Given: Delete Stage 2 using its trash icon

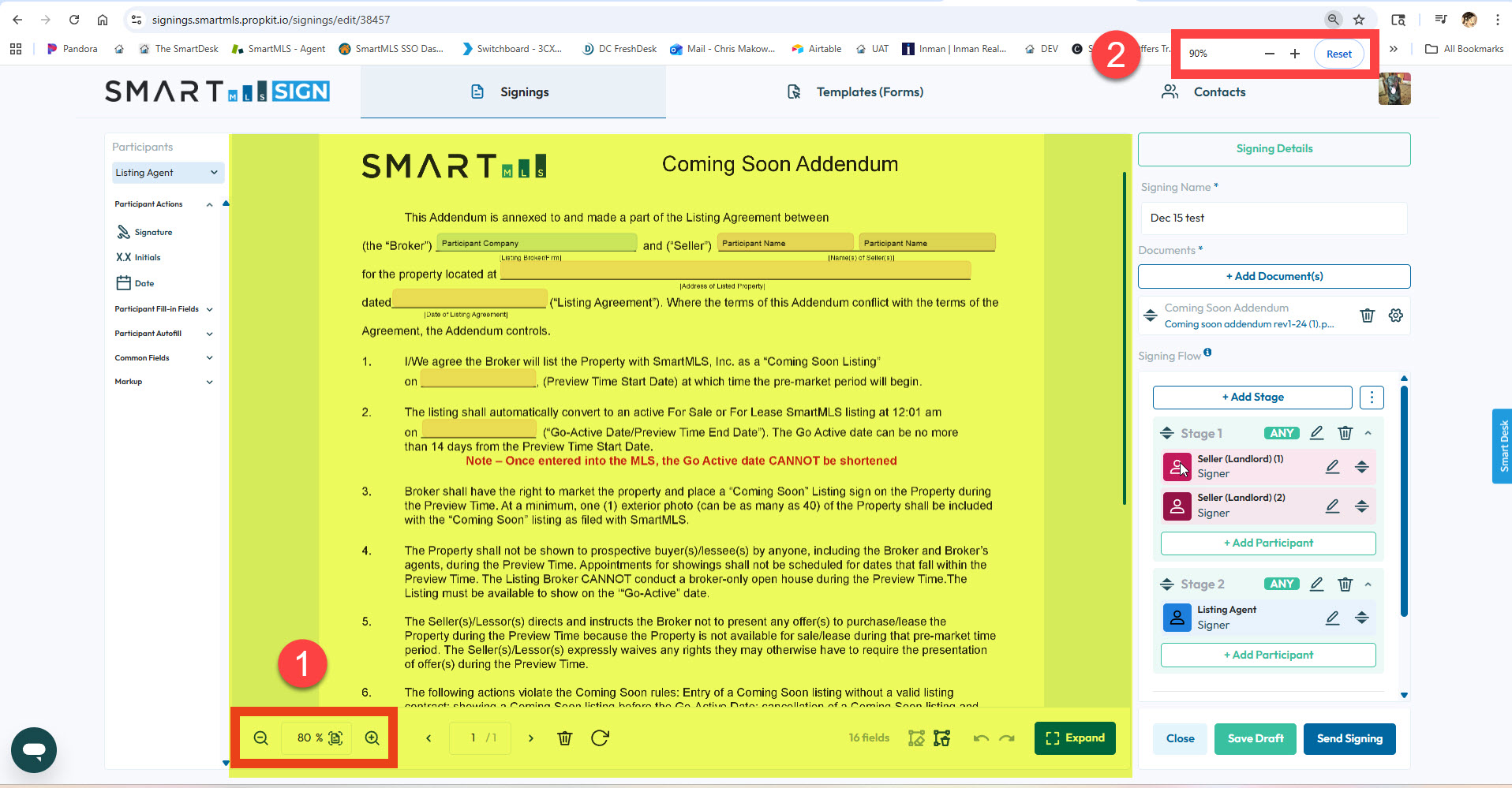Looking at the screenshot, I should 1345,584.
